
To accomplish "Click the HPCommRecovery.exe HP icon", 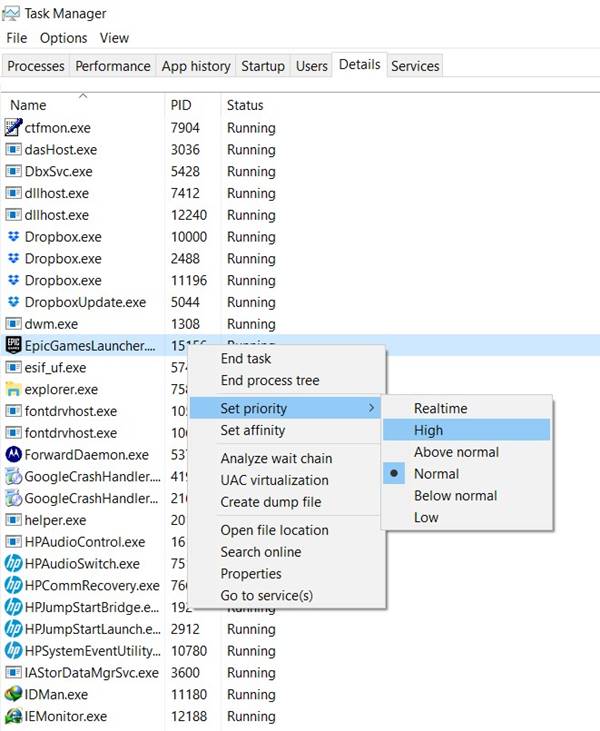I will 14,585.
